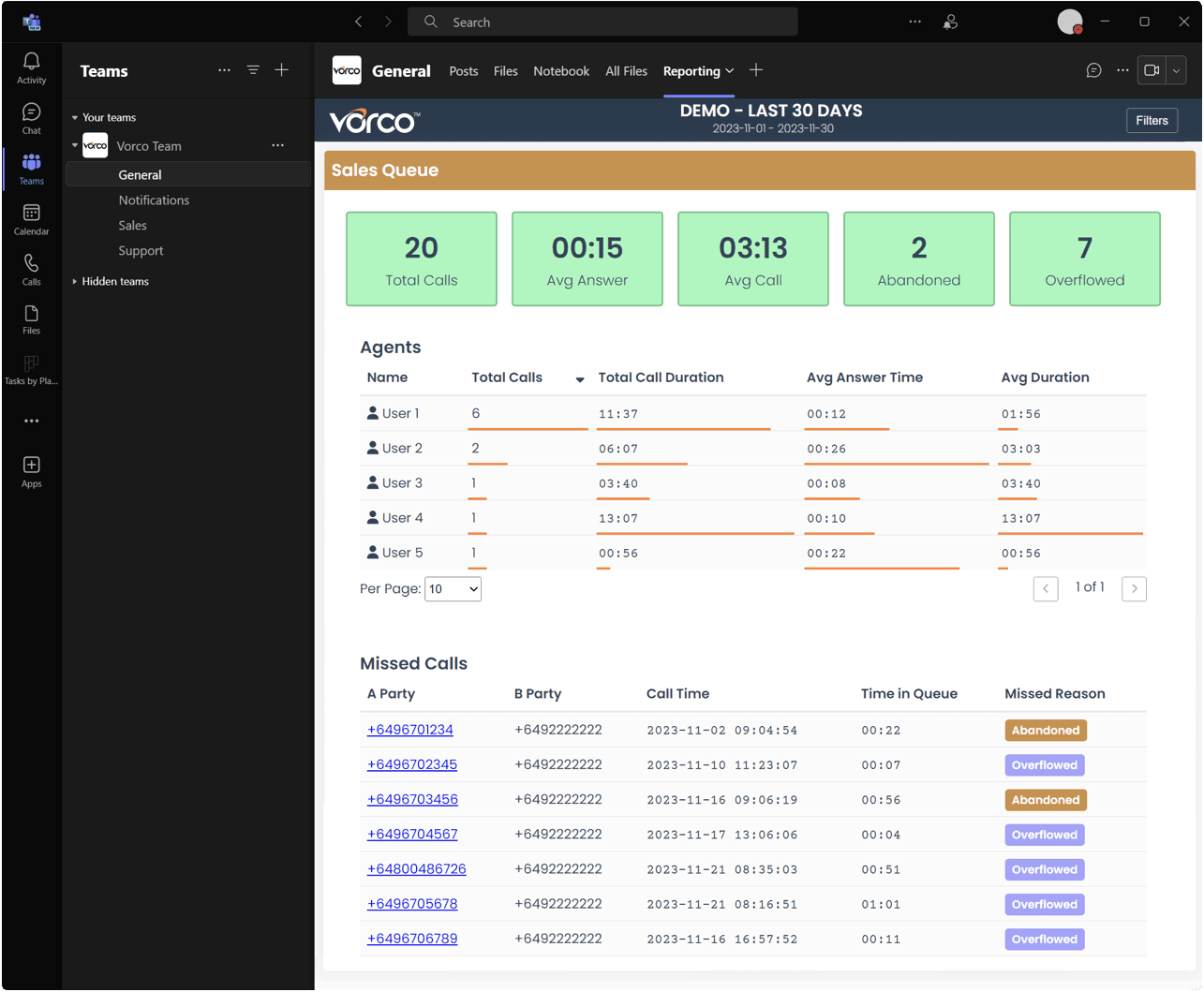
Task: Click the people status icon in title bar
Action: [x=950, y=22]
